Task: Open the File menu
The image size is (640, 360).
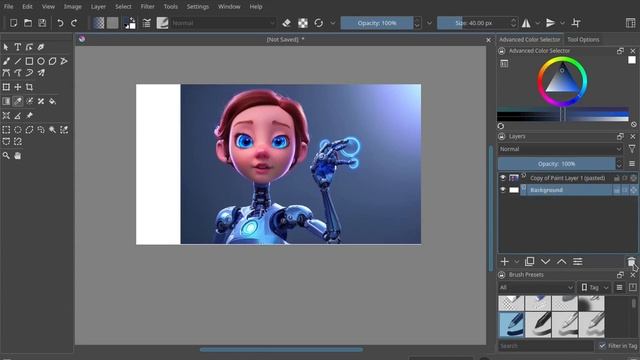Action: [x=8, y=7]
